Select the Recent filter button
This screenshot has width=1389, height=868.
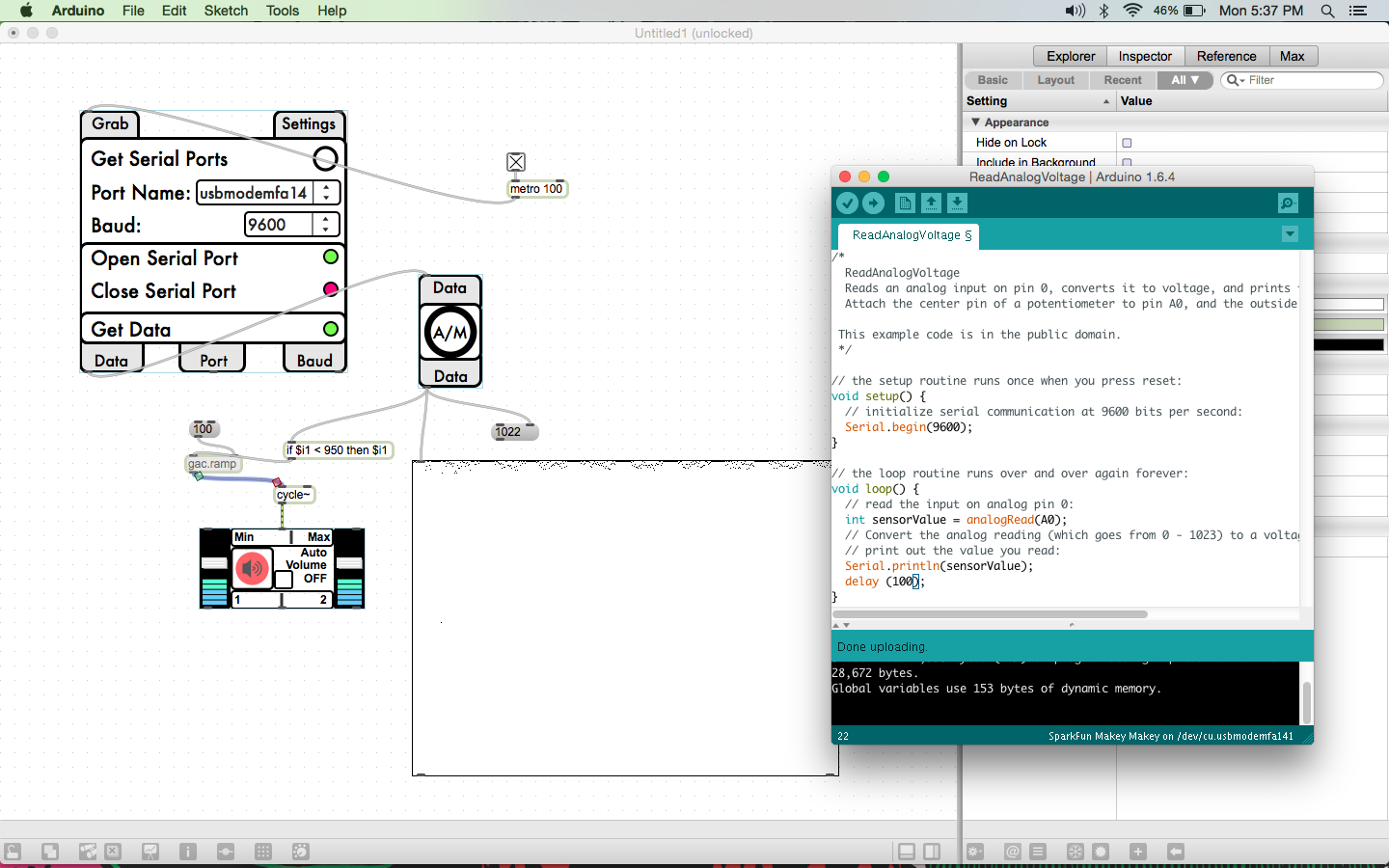pyautogui.click(x=1123, y=80)
